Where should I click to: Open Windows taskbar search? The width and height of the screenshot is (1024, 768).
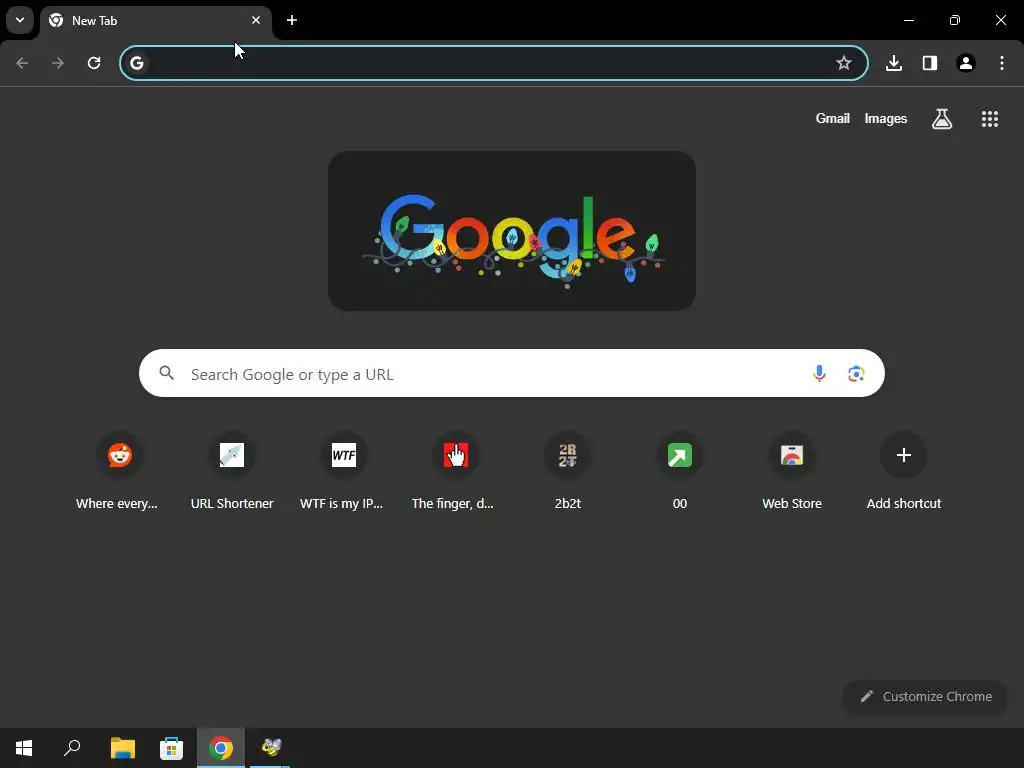click(72, 748)
